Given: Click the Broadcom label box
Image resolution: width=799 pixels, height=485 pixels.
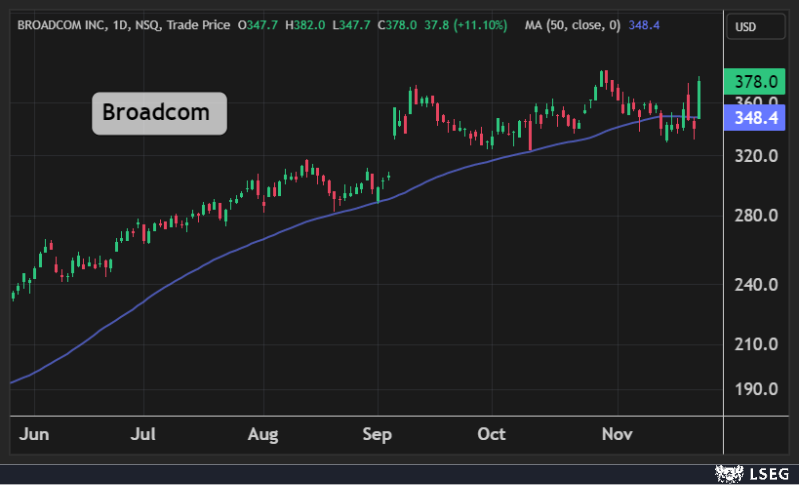Looking at the screenshot, I should pyautogui.click(x=160, y=113).
